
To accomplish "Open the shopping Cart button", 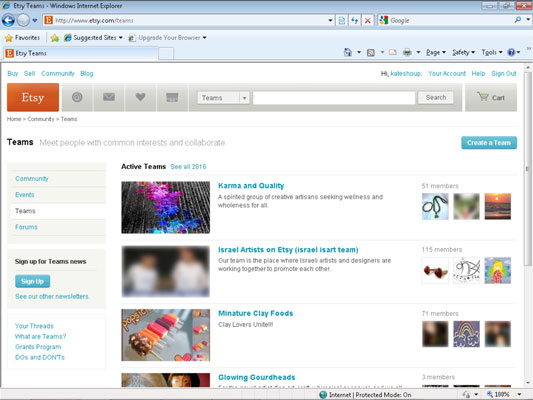I will 491,98.
